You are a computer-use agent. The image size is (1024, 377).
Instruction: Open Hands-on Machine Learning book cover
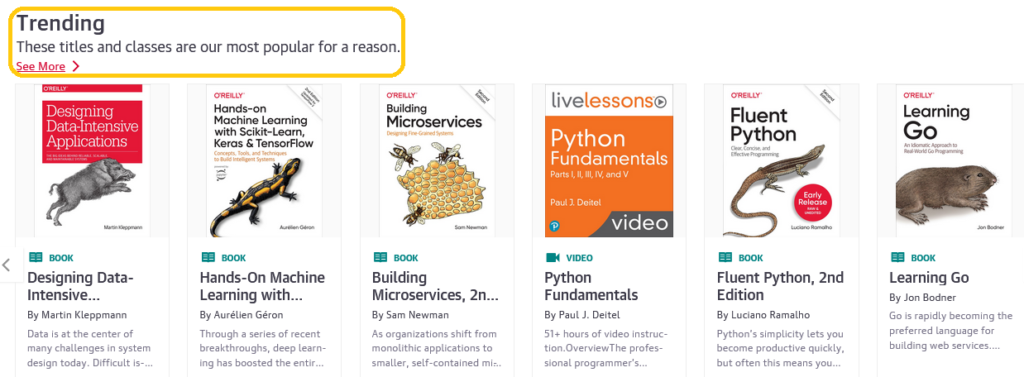pos(264,161)
